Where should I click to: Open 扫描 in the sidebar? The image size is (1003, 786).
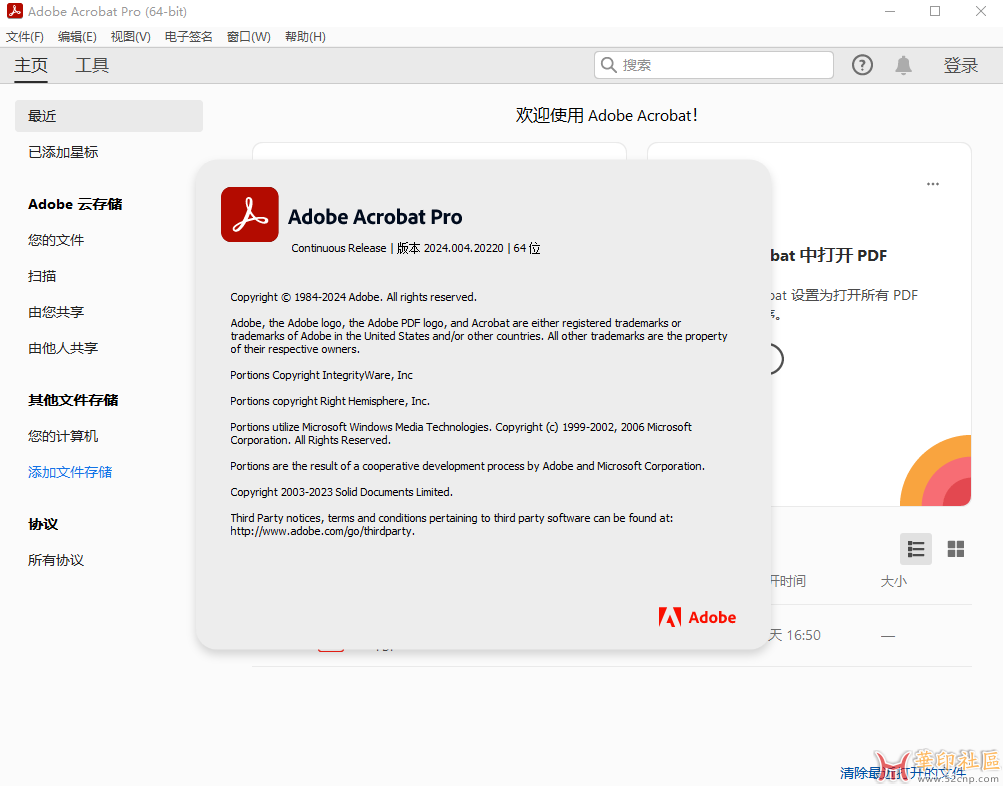coord(42,276)
